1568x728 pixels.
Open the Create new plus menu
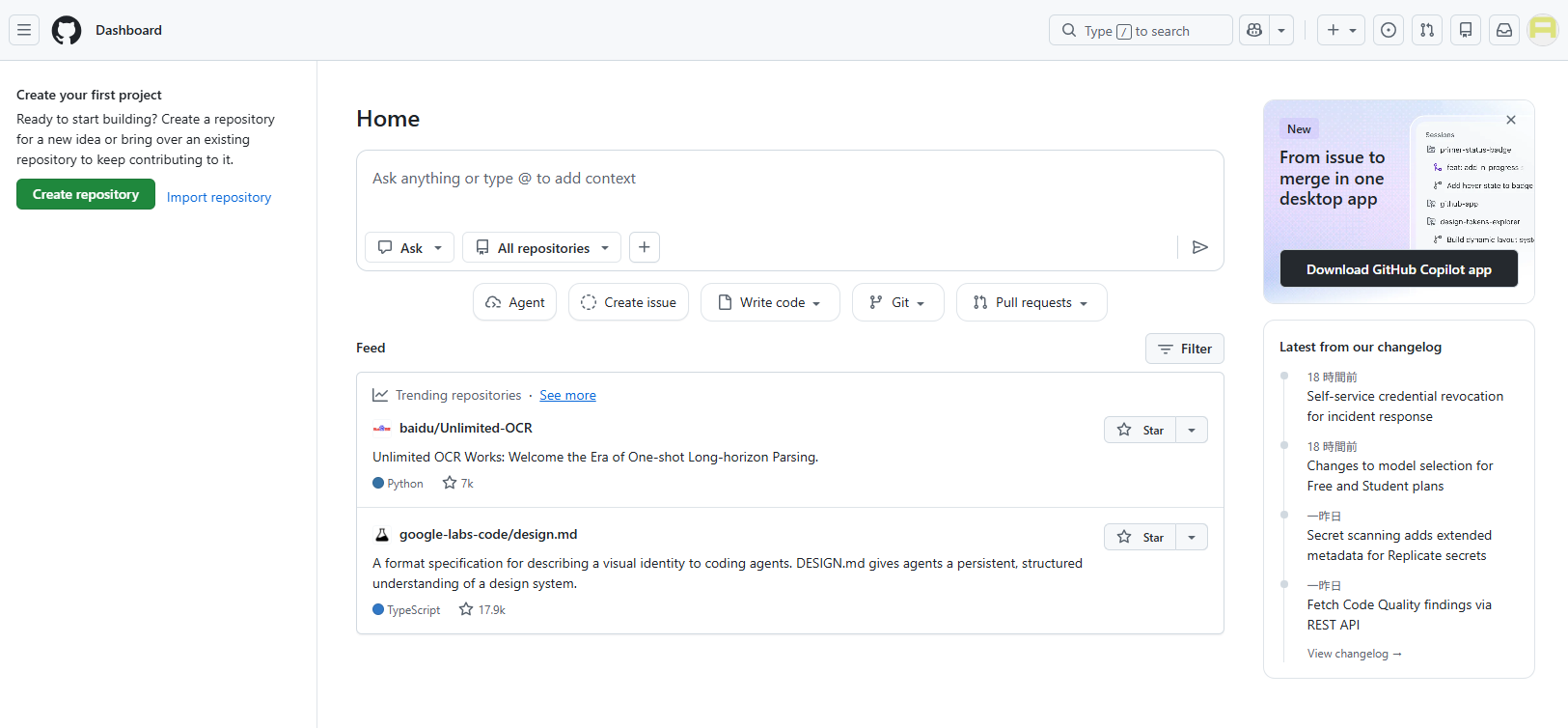[1341, 30]
